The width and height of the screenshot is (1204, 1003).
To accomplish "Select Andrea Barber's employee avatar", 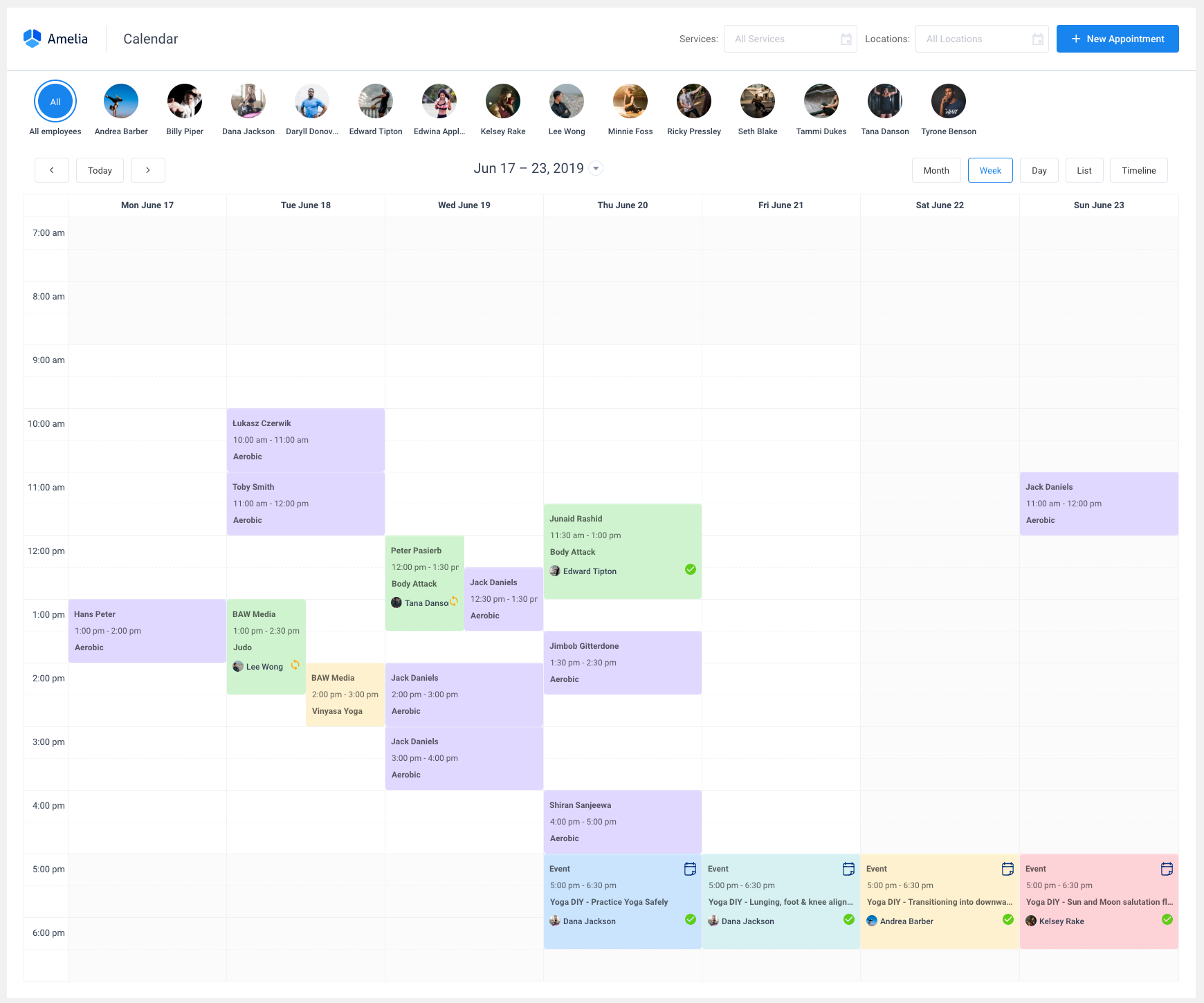I will point(120,101).
